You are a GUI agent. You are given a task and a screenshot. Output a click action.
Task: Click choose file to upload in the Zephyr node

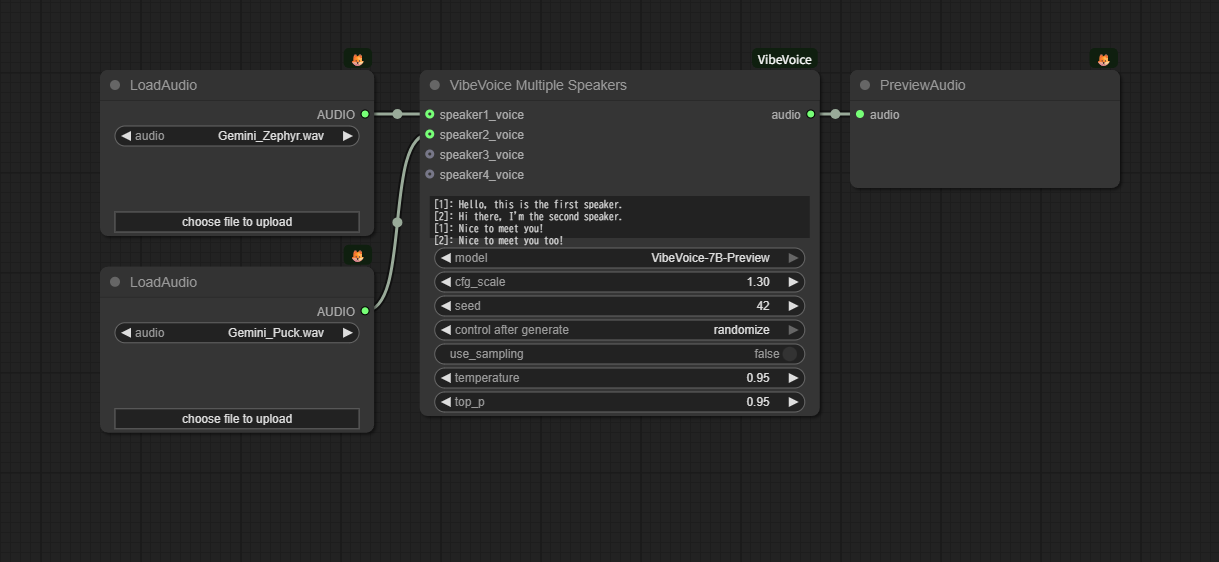click(237, 222)
